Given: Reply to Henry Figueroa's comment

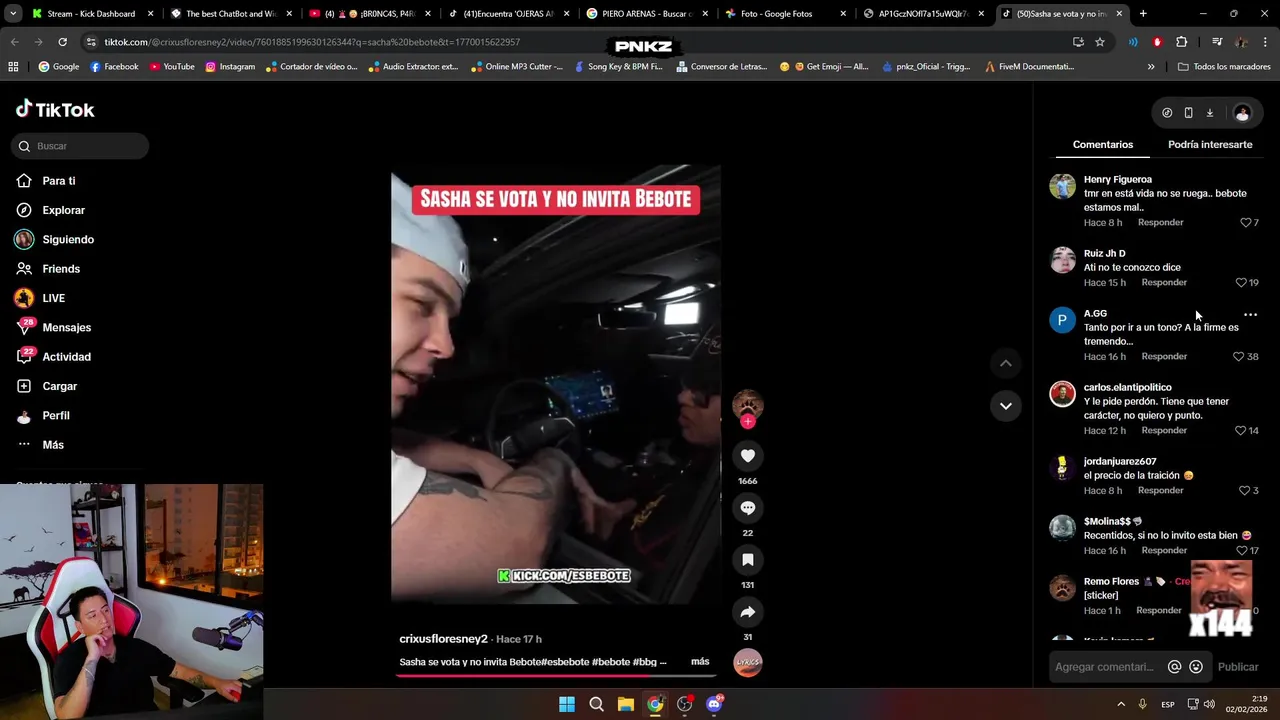Looking at the screenshot, I should (x=1160, y=223).
